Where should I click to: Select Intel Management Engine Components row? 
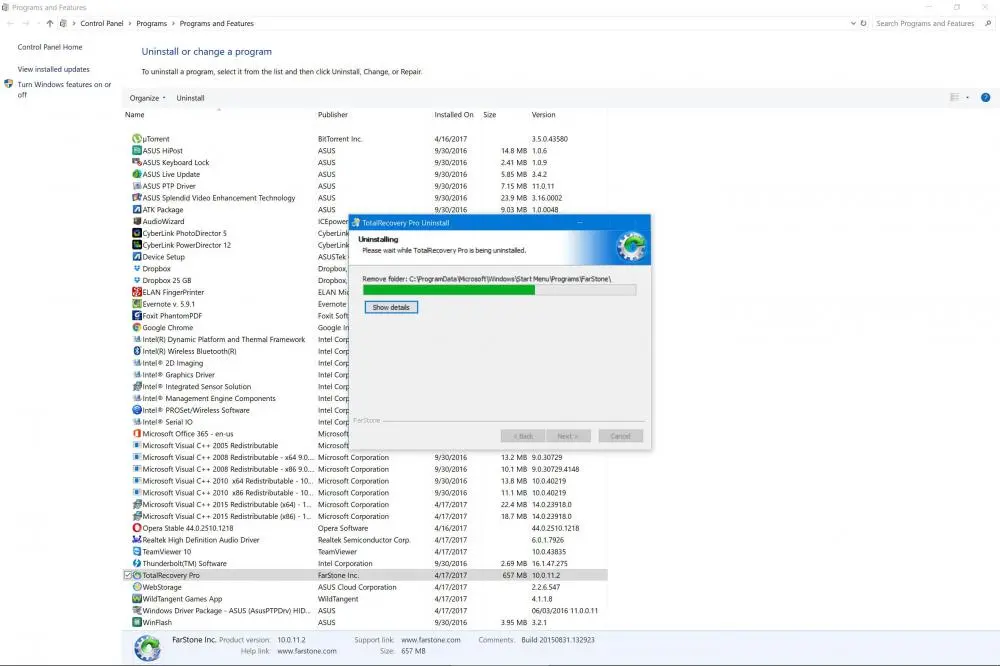[x=209, y=398]
